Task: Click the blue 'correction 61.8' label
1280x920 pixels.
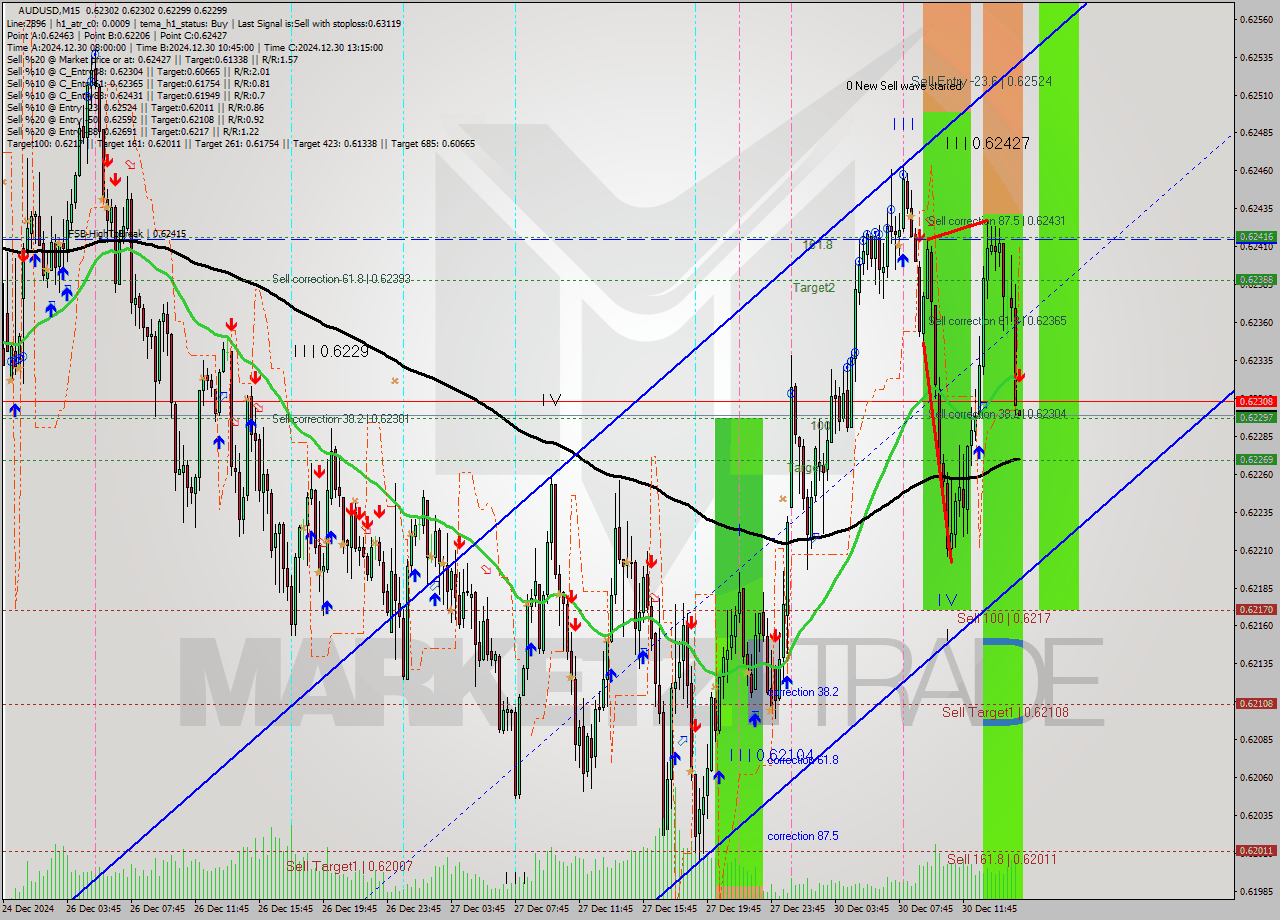Action: point(803,760)
